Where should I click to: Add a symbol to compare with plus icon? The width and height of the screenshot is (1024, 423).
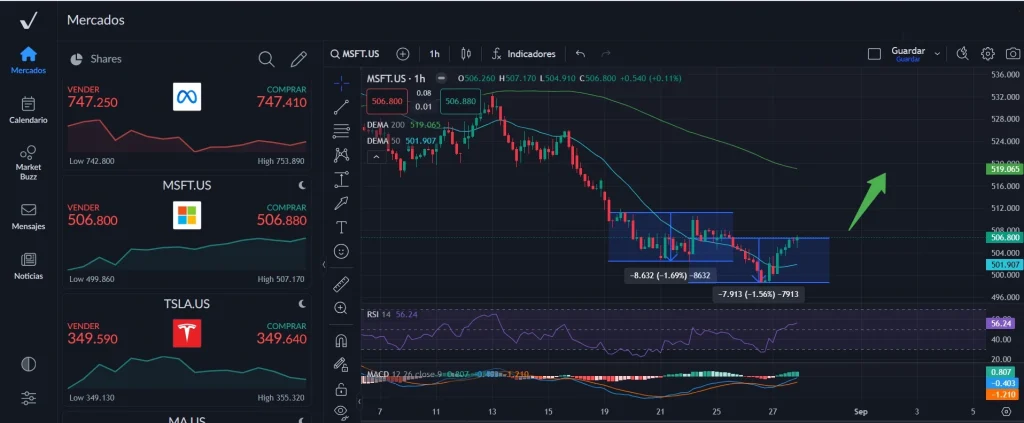coord(403,54)
